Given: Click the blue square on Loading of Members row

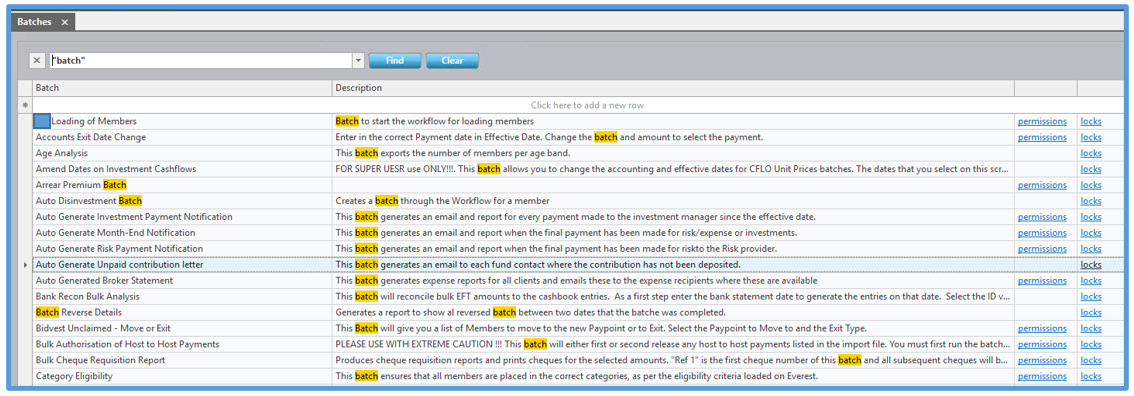Looking at the screenshot, I should point(43,121).
